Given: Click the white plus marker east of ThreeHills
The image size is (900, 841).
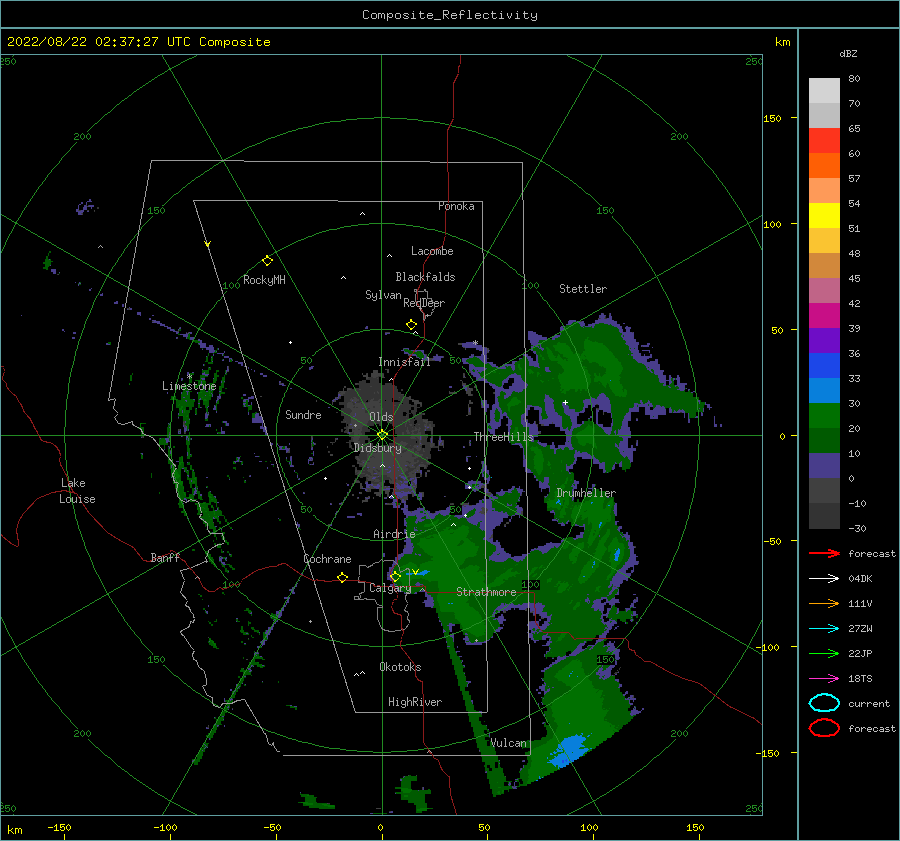Looking at the screenshot, I should pos(565,402).
